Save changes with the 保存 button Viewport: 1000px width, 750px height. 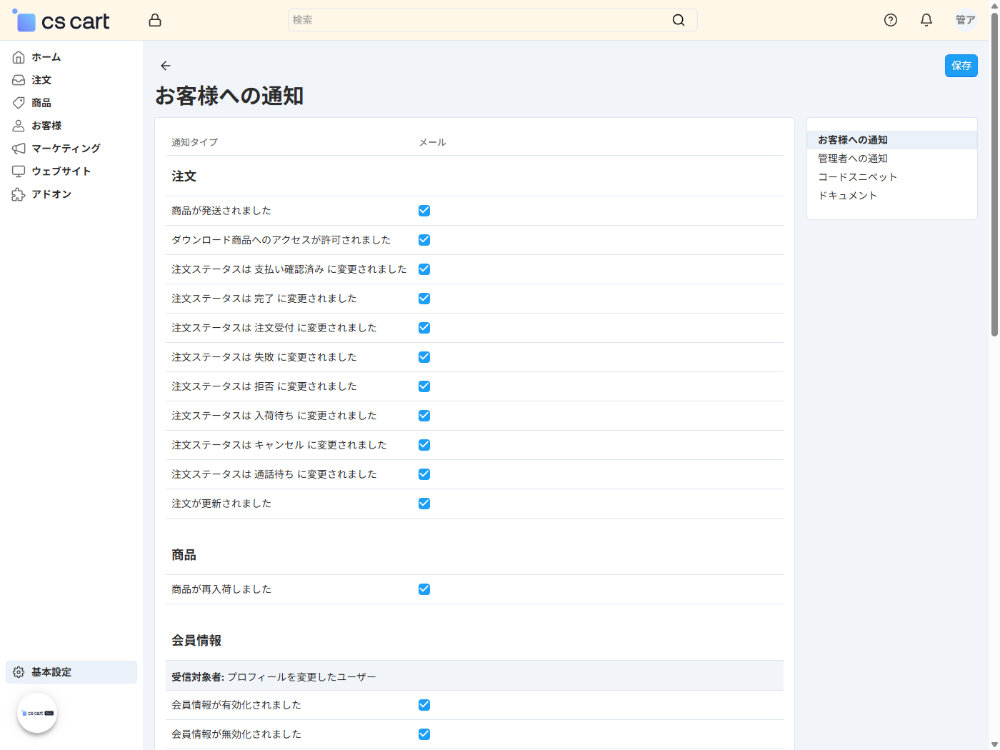[x=960, y=65]
